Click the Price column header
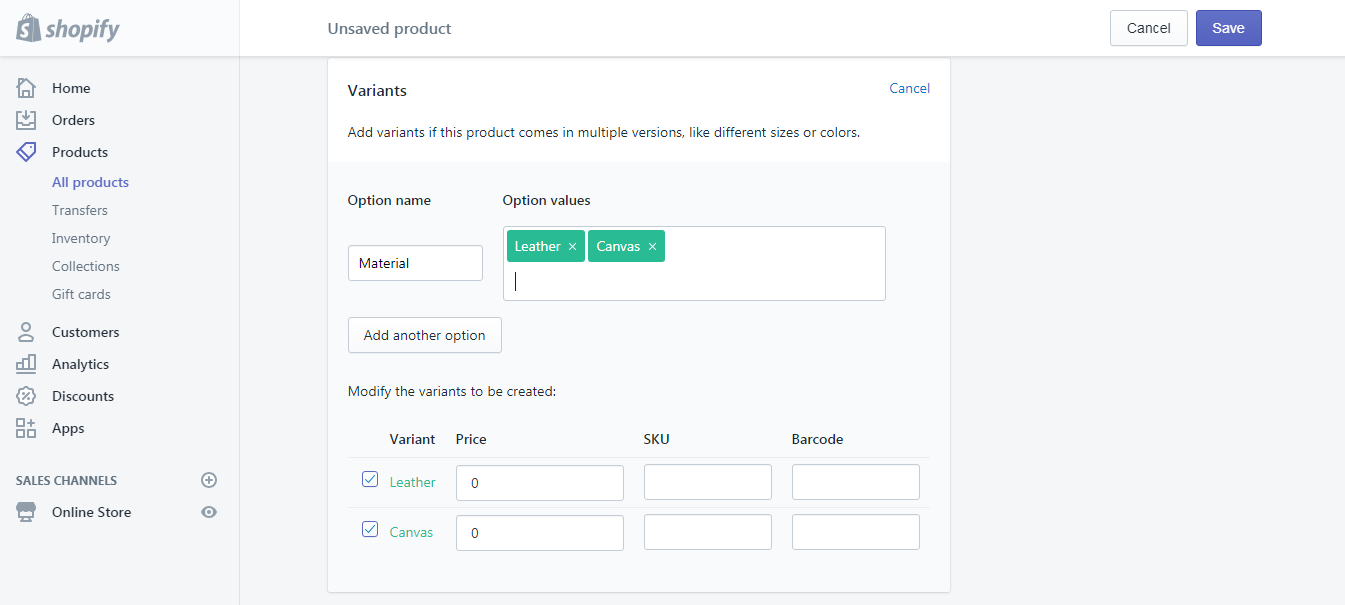The image size is (1345, 605). click(471, 439)
